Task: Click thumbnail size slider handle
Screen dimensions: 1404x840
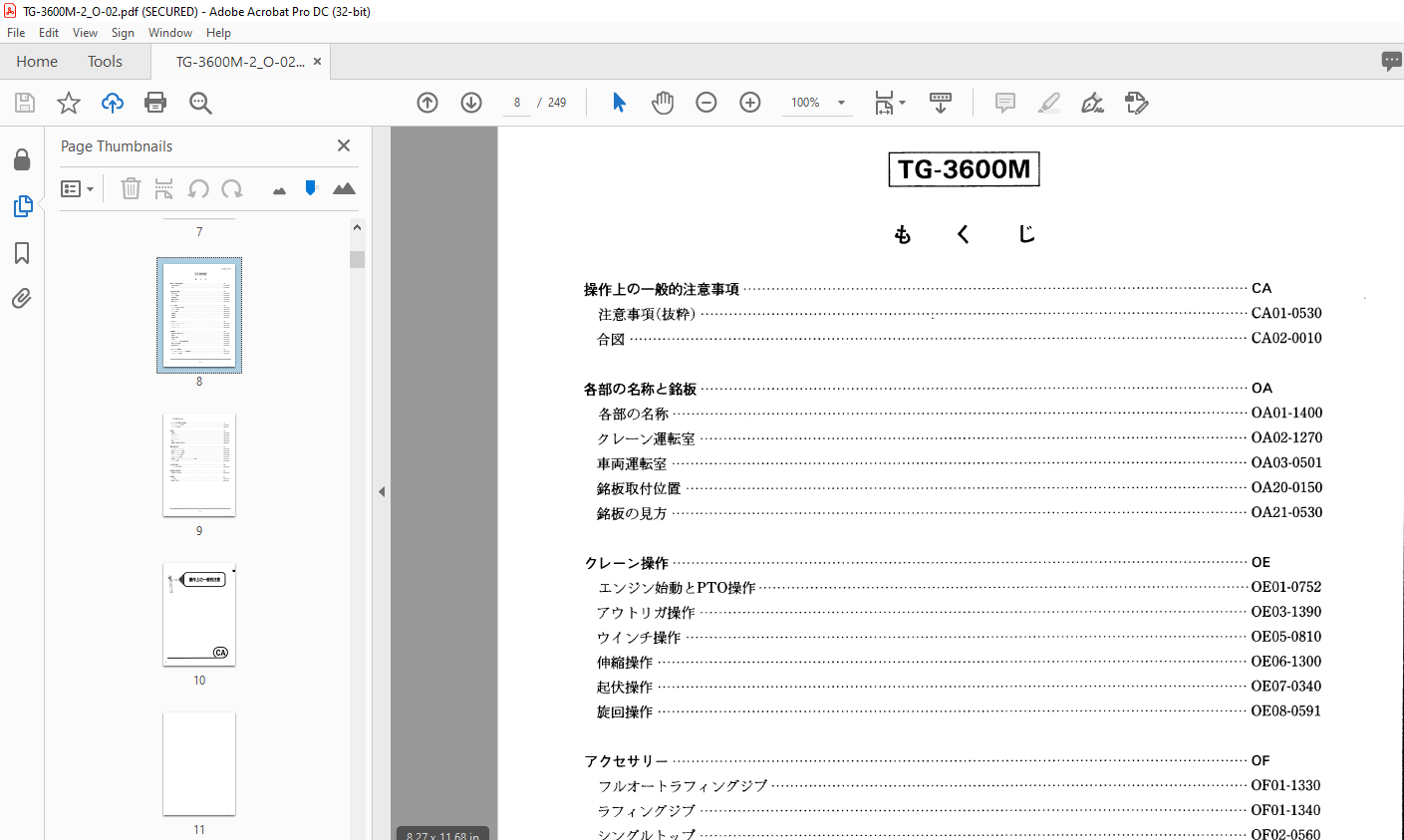Action: pyautogui.click(x=311, y=187)
